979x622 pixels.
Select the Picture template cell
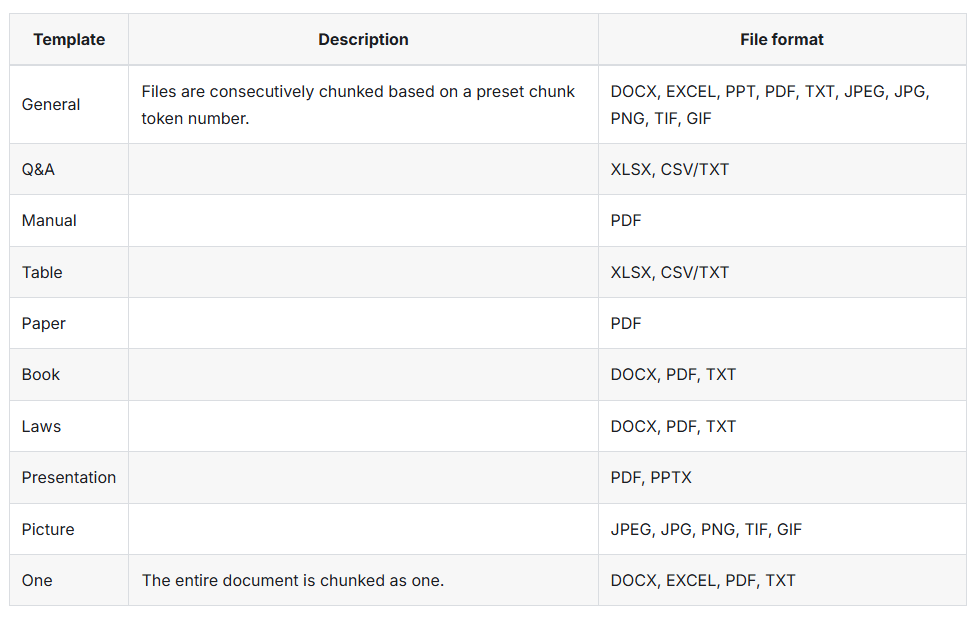pyautogui.click(x=48, y=530)
